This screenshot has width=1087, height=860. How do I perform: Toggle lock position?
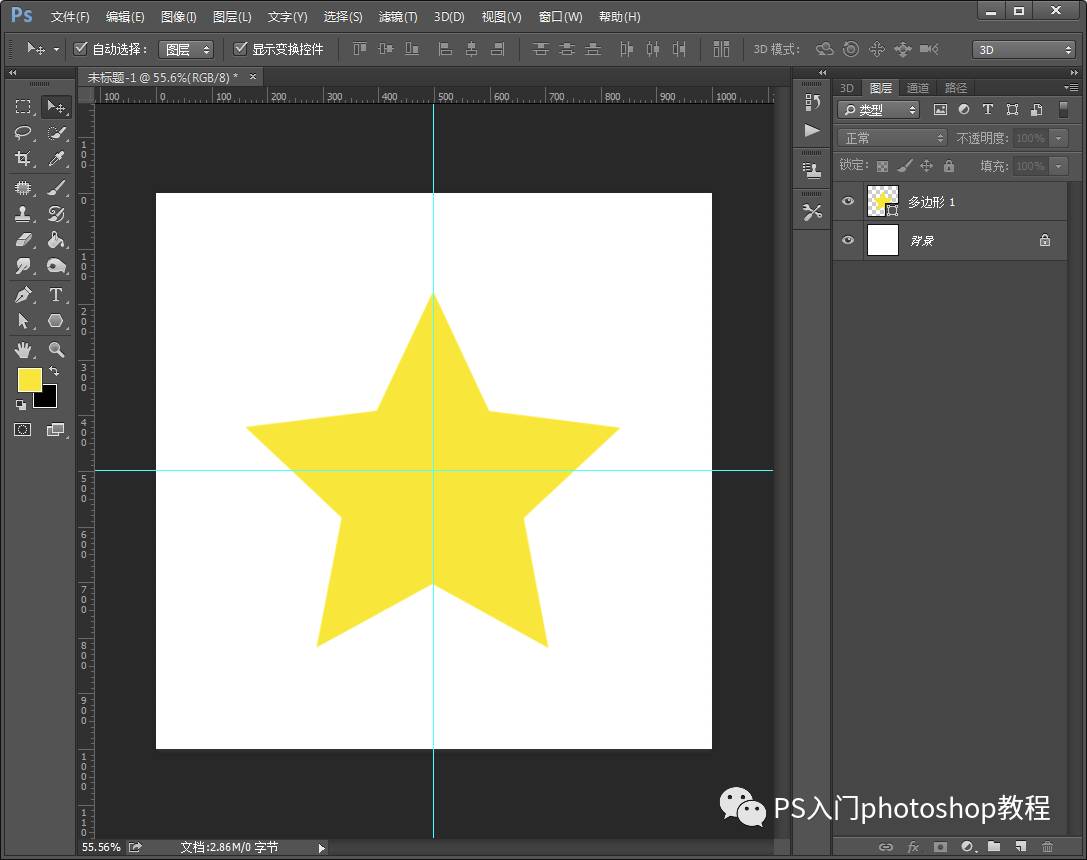(926, 166)
